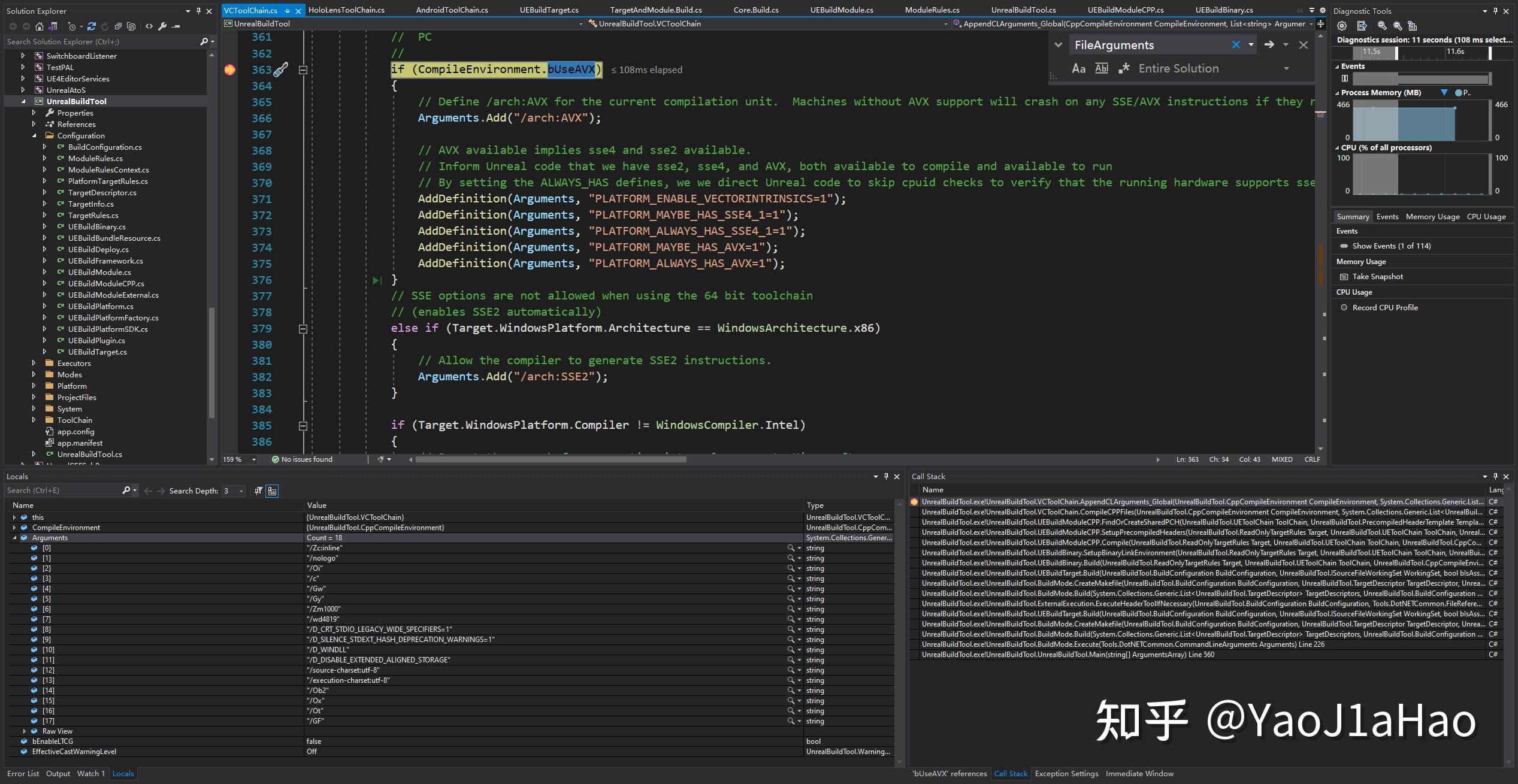Click Sync with Active Document icon
This screenshot has height=784, width=1518.
coord(92,26)
